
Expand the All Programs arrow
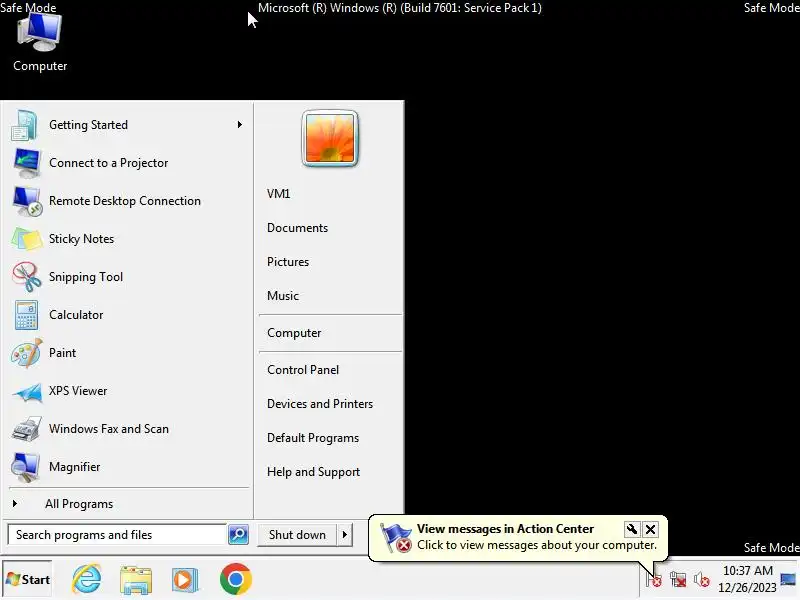point(15,504)
